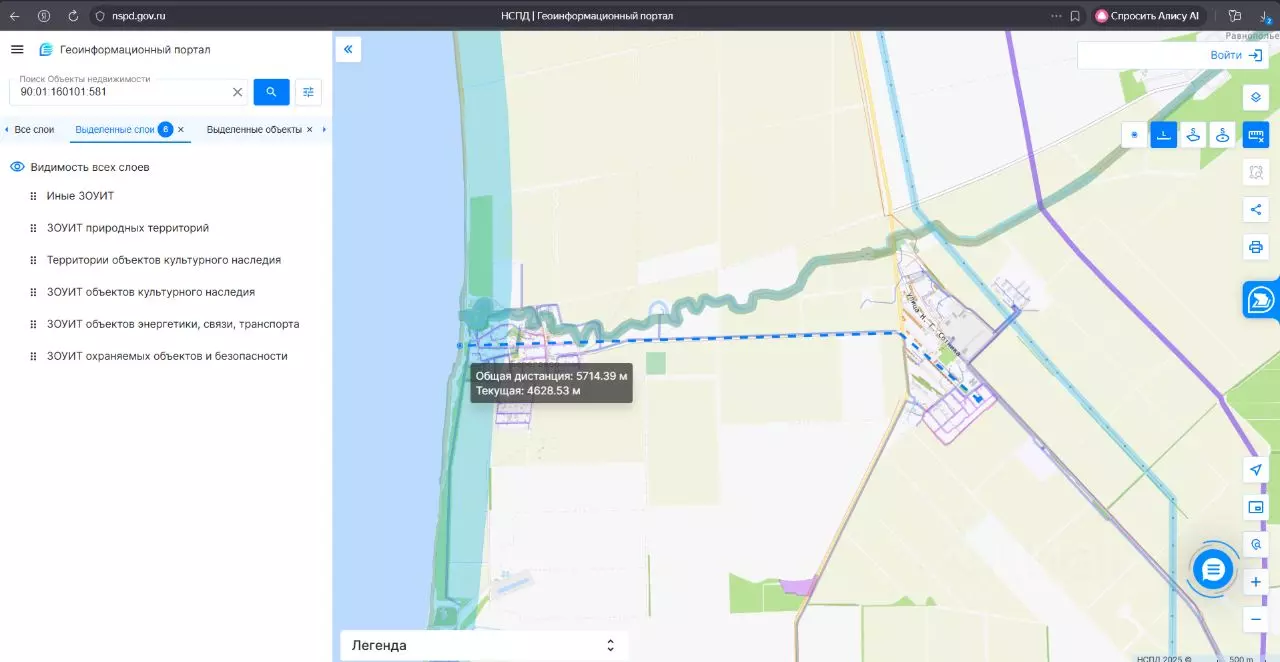Select the point coordinate tool
1280x662 pixels.
coord(1134,135)
